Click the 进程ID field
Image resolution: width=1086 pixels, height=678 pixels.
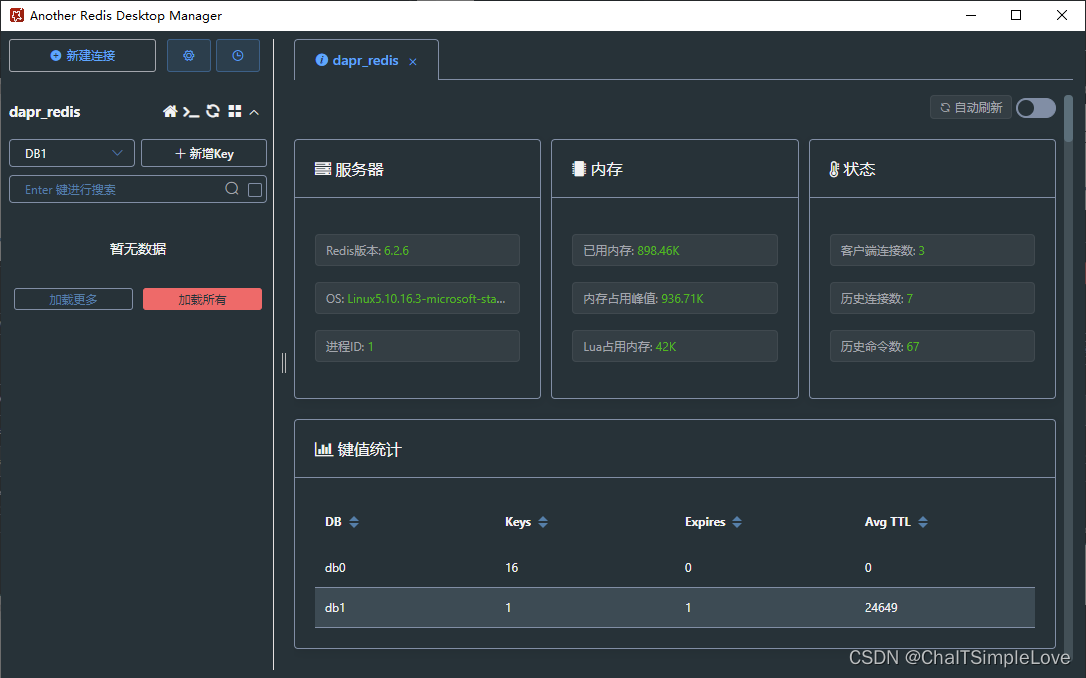417,346
